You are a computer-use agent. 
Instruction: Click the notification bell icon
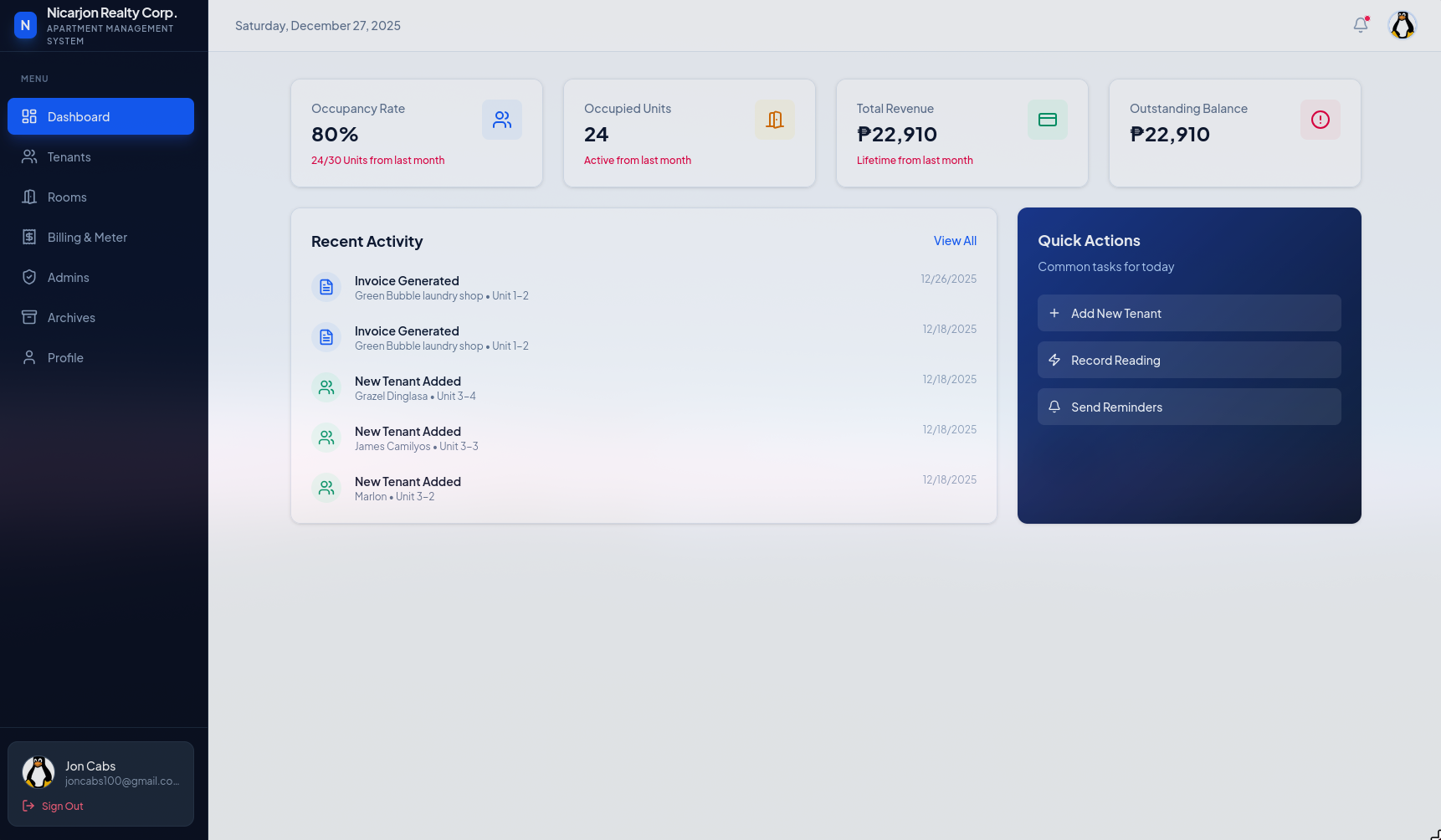coord(1359,25)
